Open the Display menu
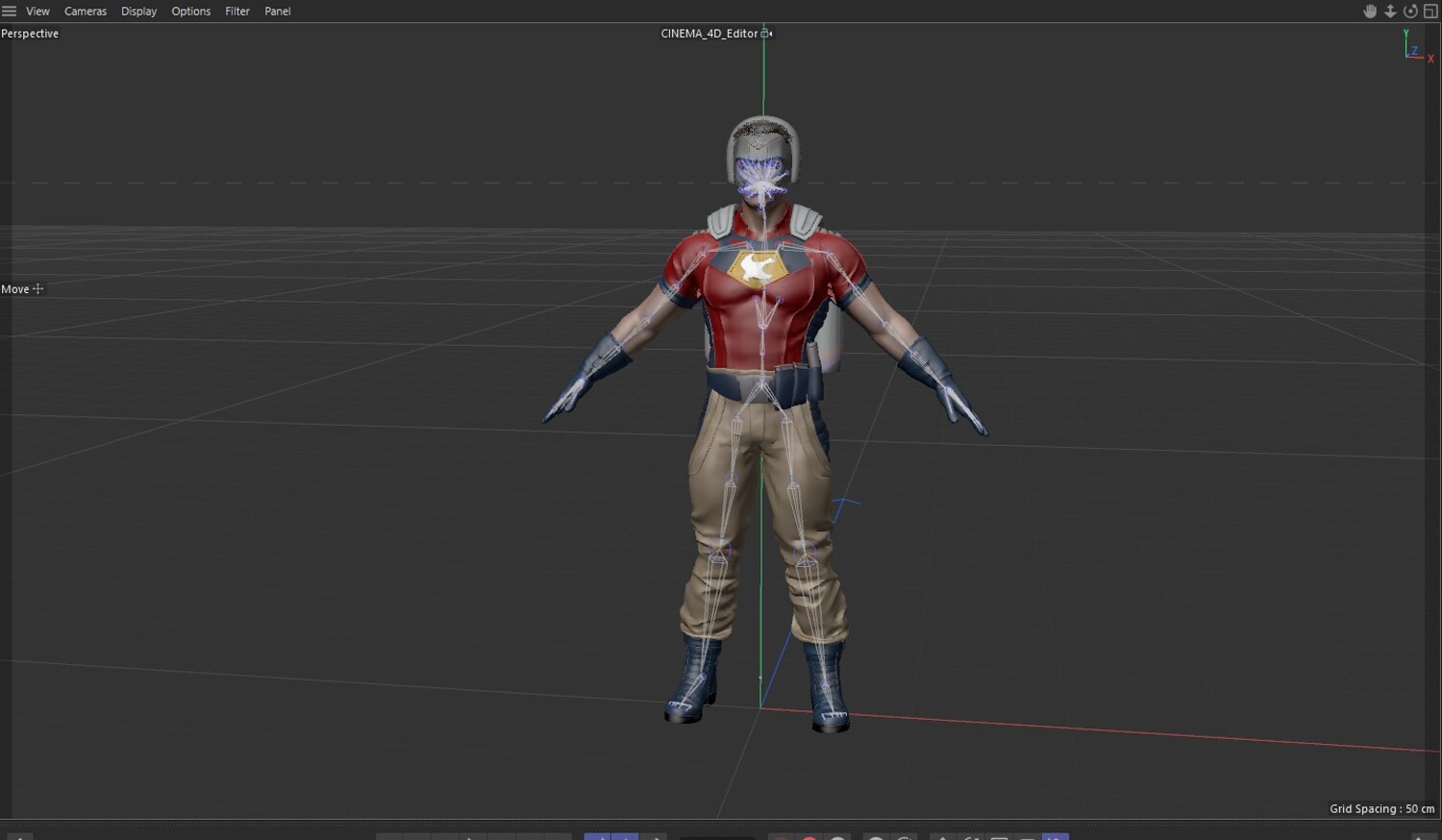 tap(138, 12)
